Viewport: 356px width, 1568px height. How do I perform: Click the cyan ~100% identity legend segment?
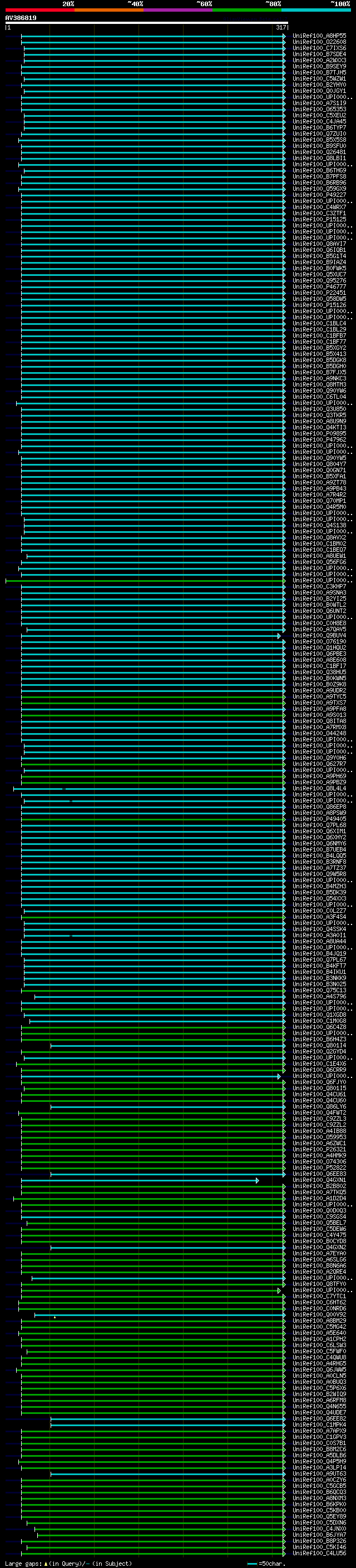click(316, 10)
